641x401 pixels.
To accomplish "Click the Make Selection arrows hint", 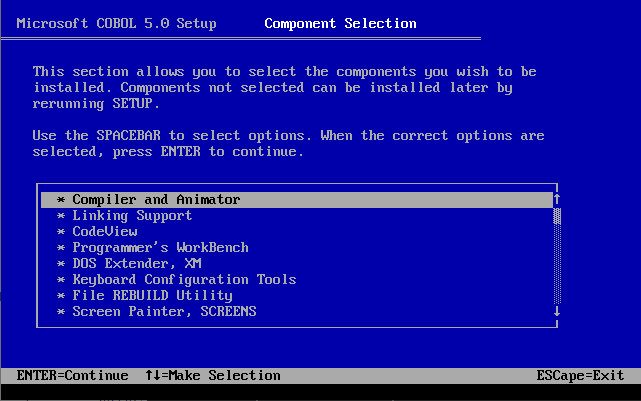I will (213, 375).
